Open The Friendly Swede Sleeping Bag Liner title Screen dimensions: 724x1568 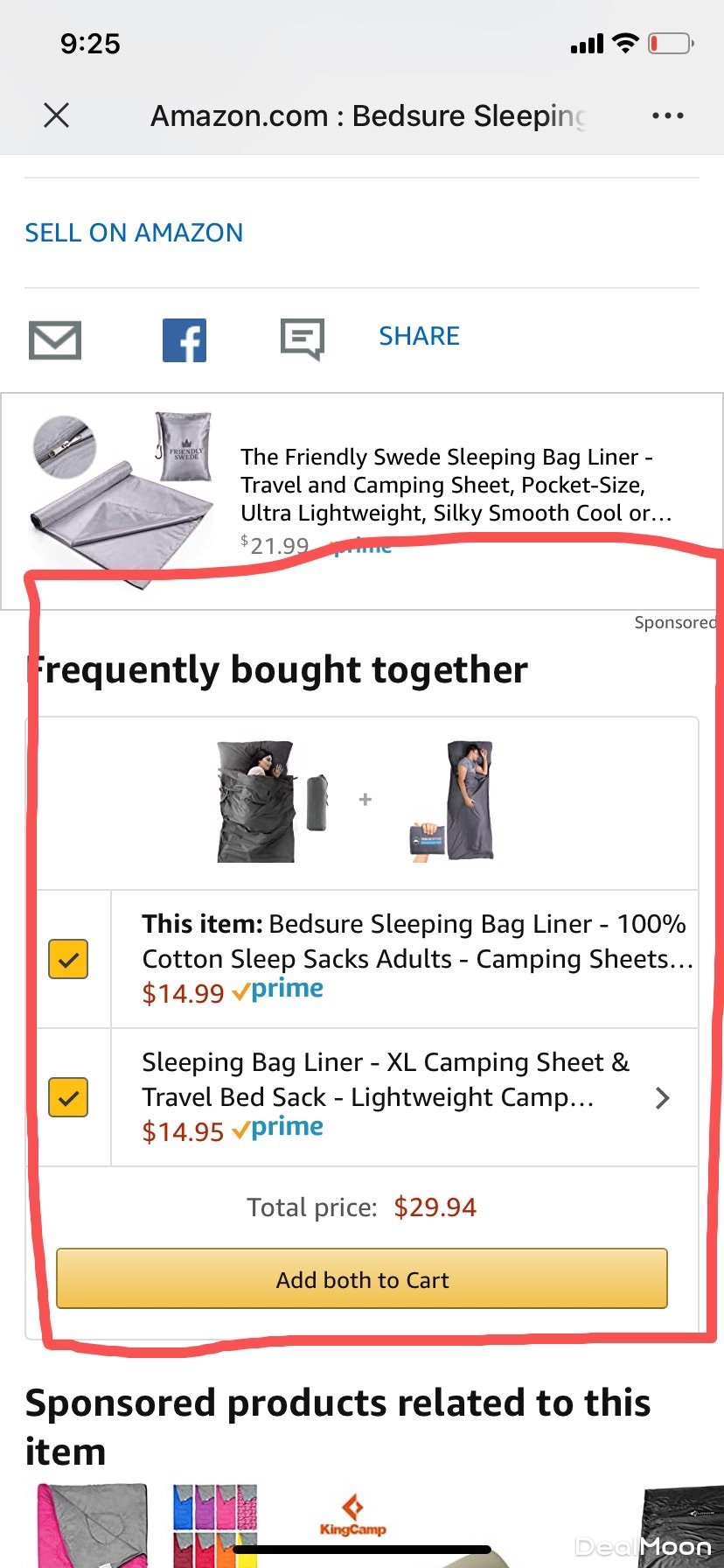(x=455, y=484)
